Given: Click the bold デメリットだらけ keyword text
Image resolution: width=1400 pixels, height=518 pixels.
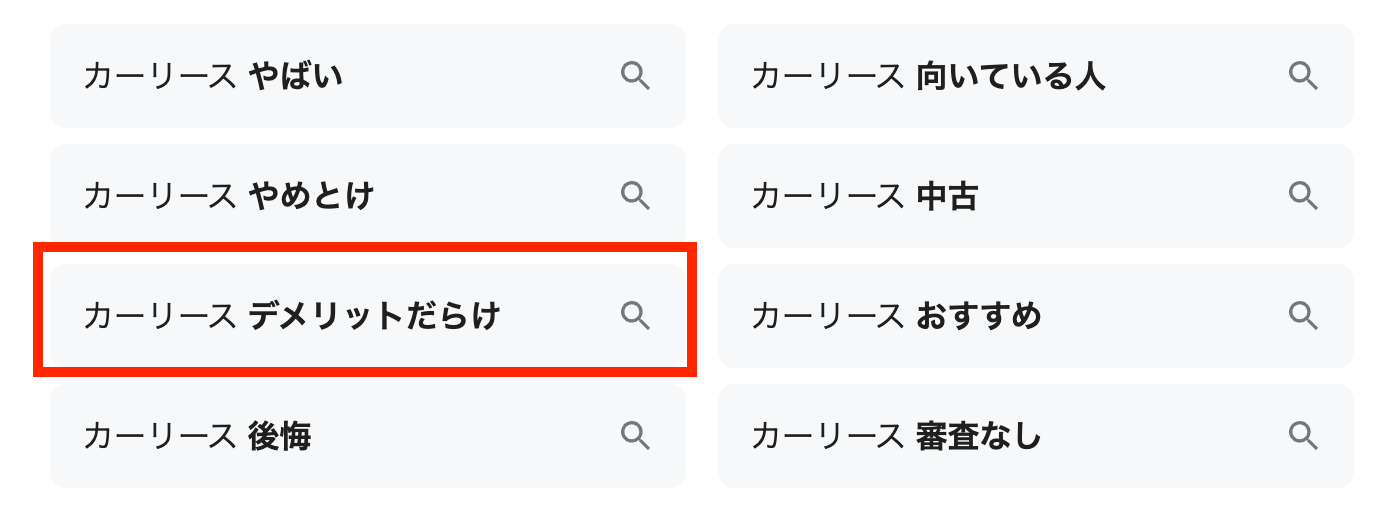Looking at the screenshot, I should [374, 317].
